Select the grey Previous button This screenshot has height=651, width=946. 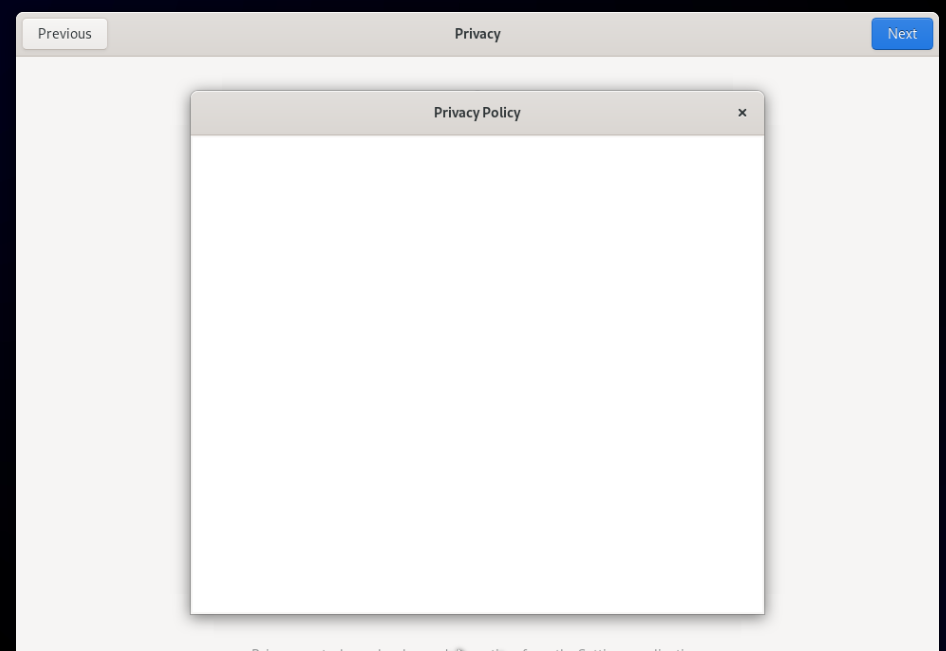pyautogui.click(x=65, y=34)
